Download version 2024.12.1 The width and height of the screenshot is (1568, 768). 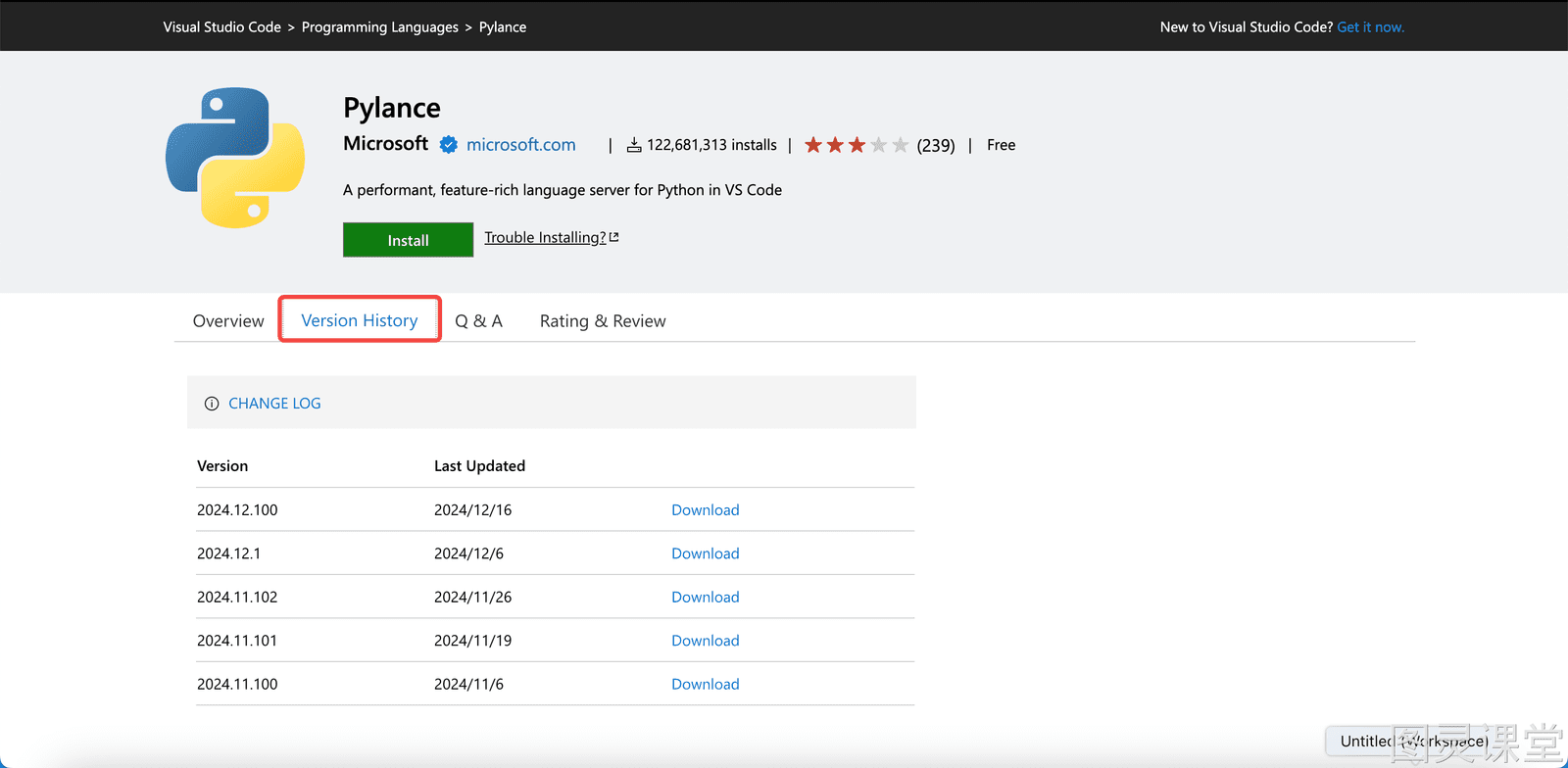[x=706, y=553]
